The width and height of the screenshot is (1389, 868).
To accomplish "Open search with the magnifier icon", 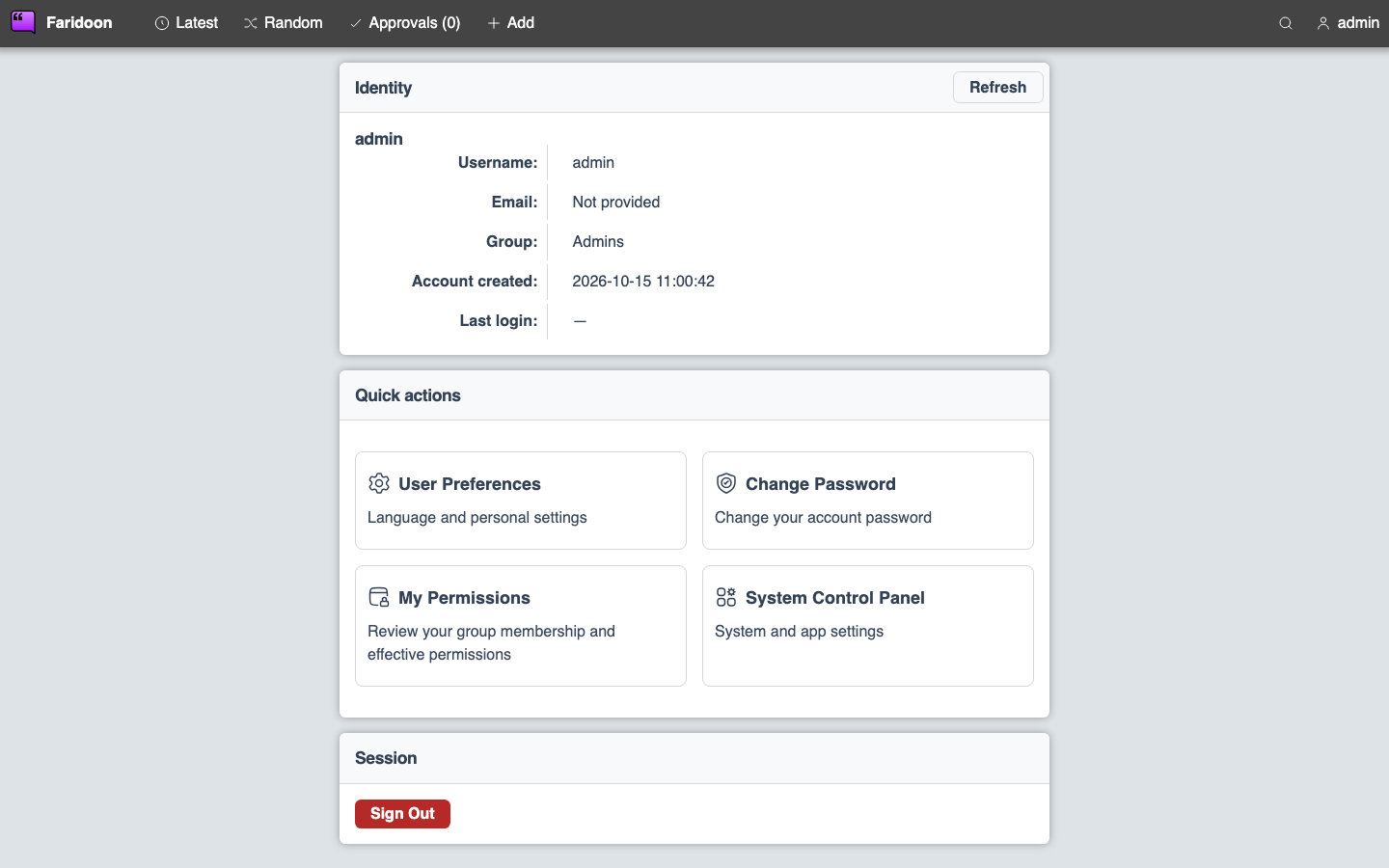I will 1286,23.
